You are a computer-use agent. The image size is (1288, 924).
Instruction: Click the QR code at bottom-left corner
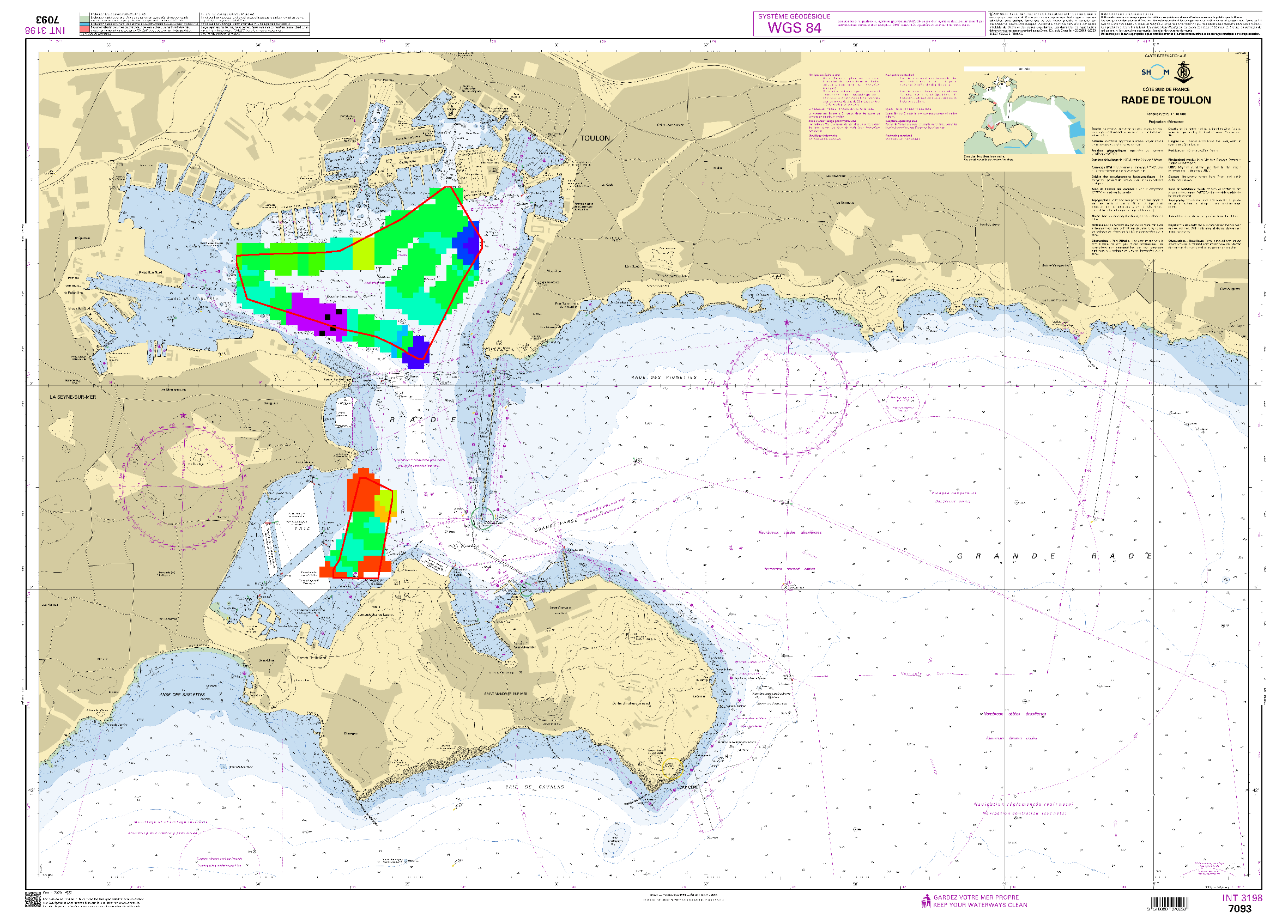(32, 899)
